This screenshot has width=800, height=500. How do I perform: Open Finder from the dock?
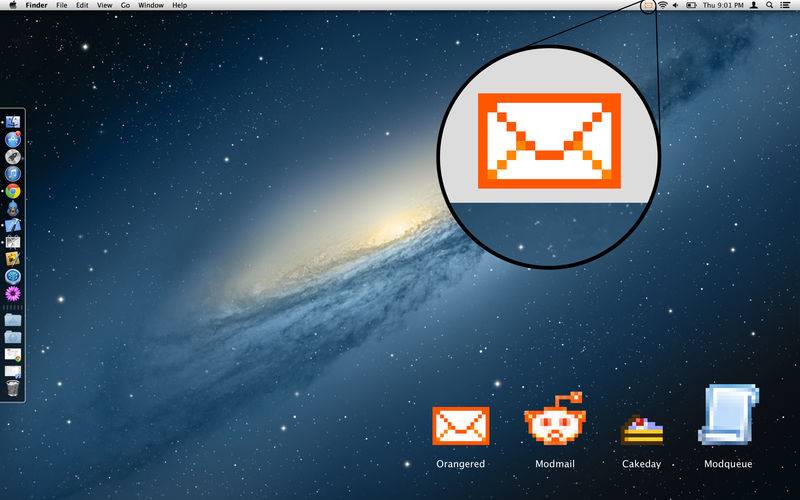click(13, 122)
